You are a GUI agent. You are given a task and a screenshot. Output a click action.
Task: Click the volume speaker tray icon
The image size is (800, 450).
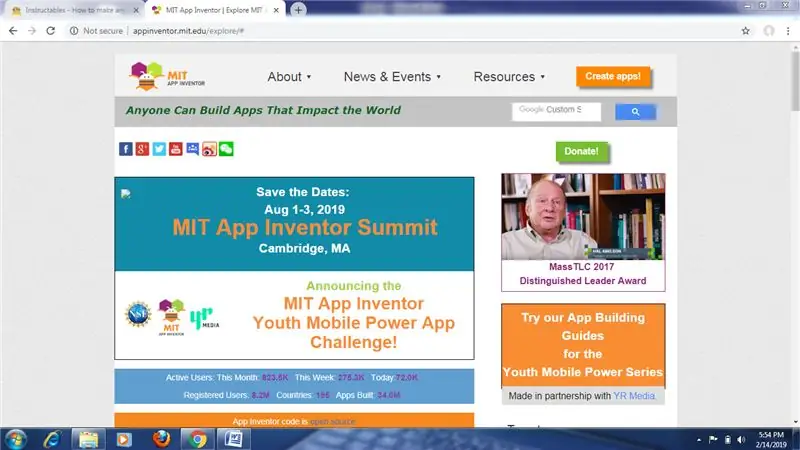(741, 440)
